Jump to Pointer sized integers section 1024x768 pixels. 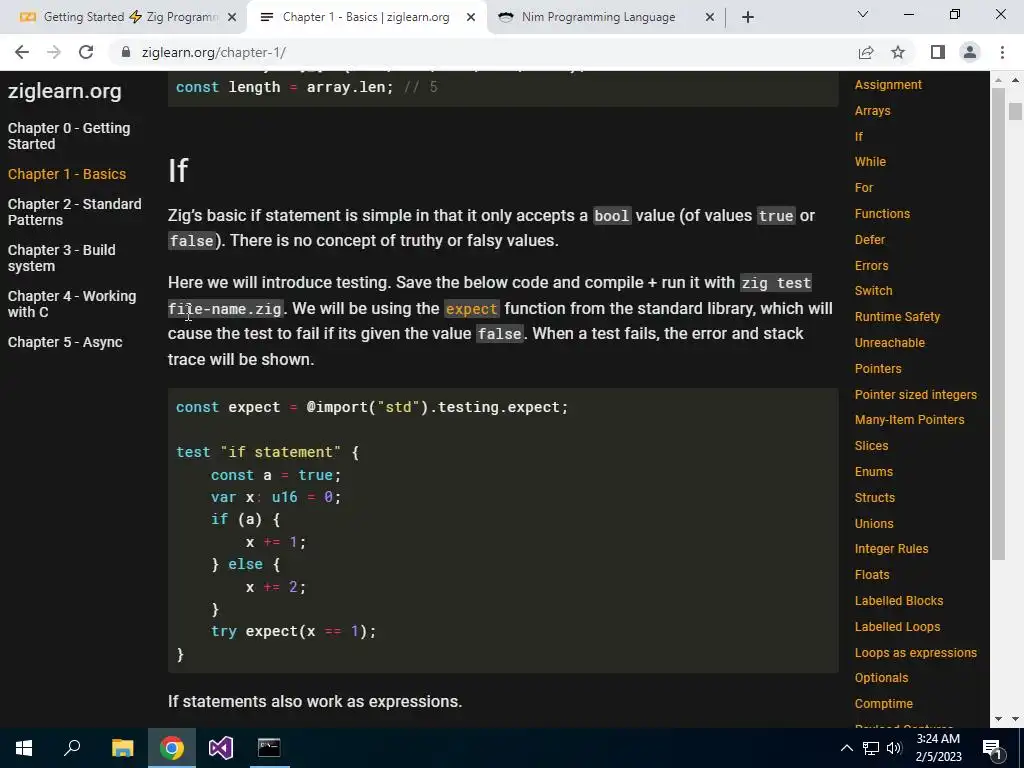(916, 395)
